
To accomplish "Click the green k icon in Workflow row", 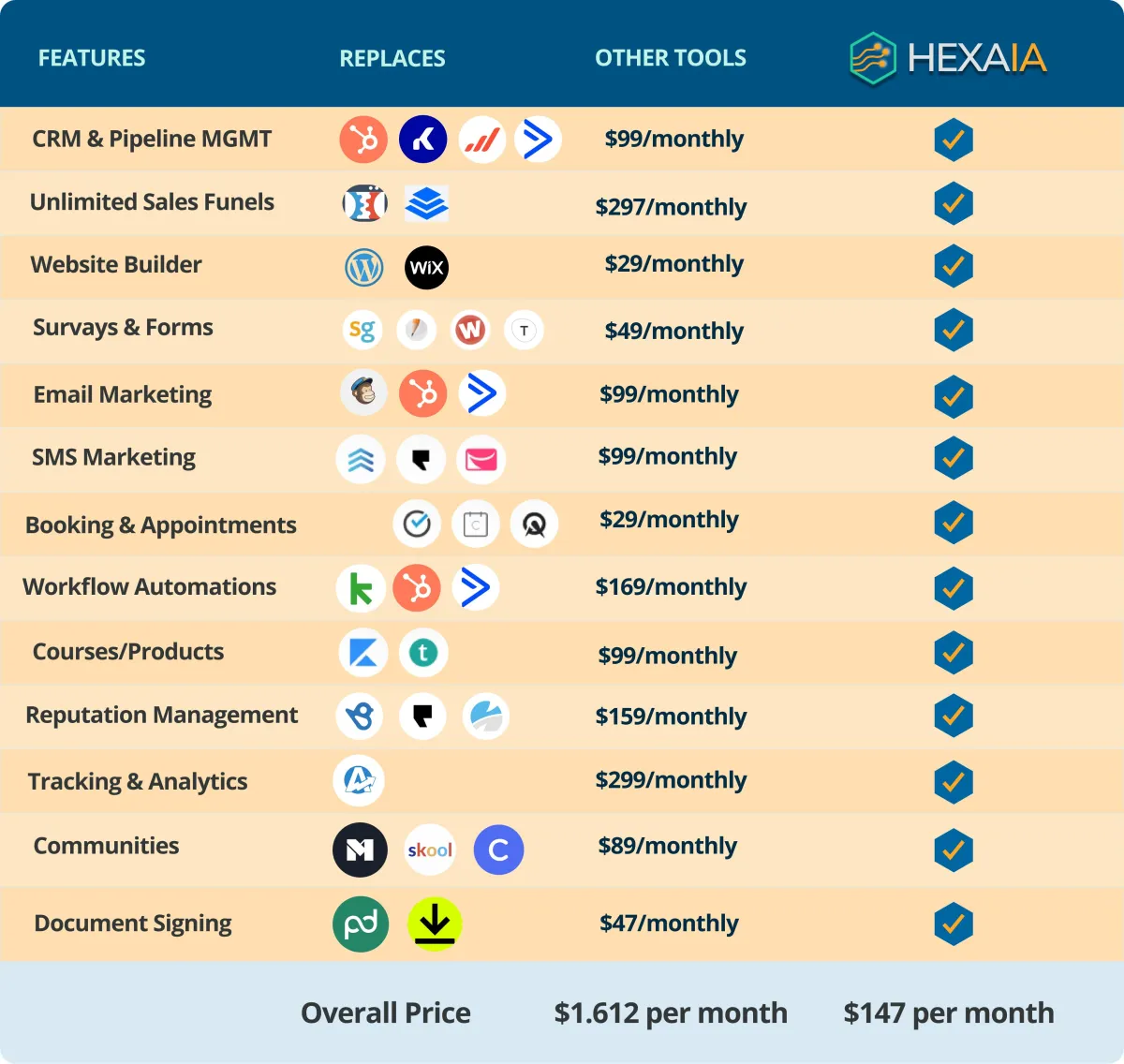I will tap(361, 588).
